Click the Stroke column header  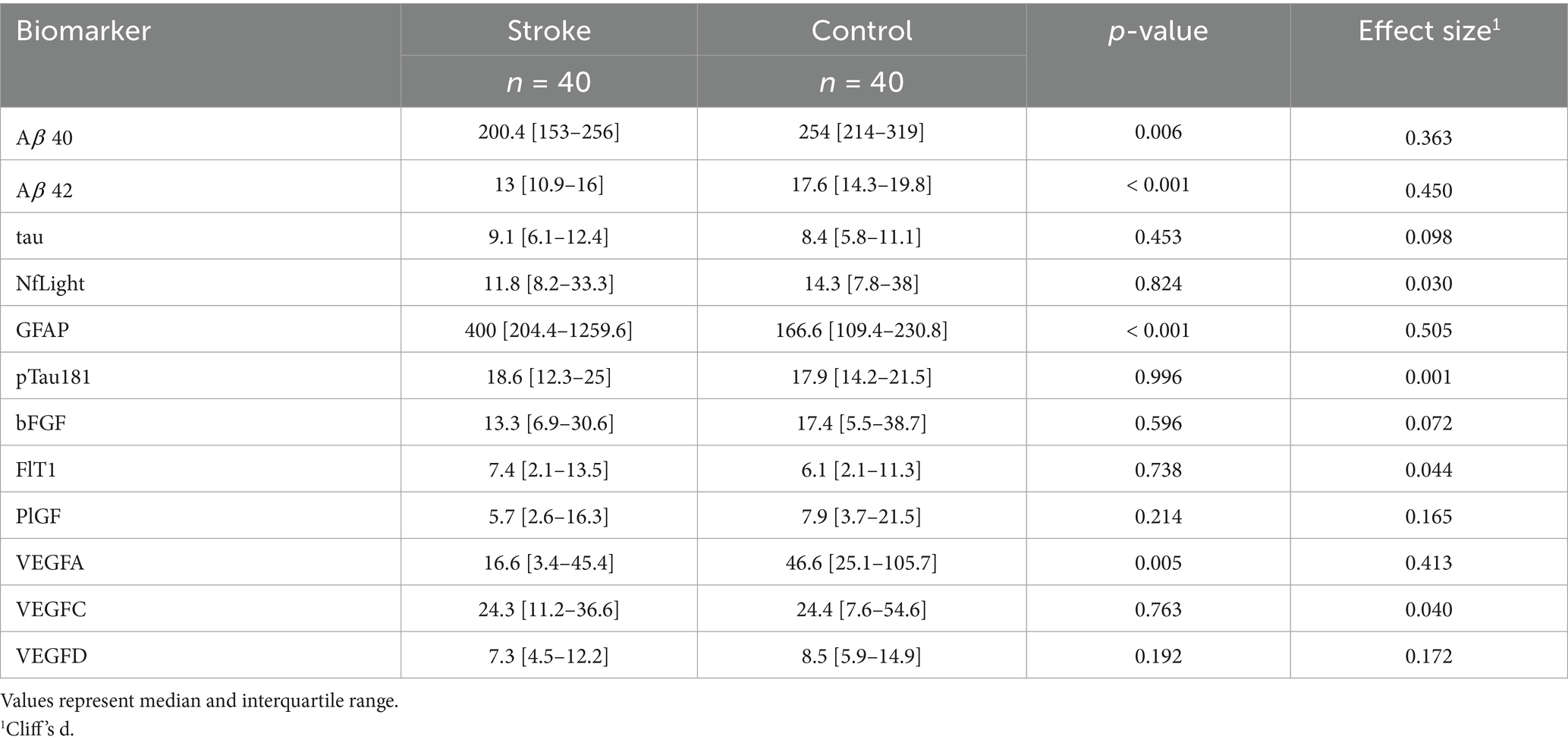tap(548, 31)
